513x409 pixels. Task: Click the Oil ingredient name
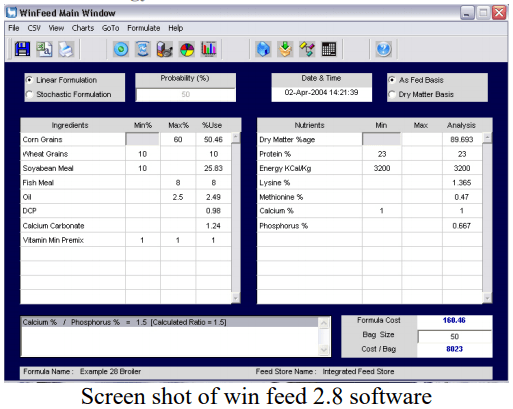(x=27, y=197)
